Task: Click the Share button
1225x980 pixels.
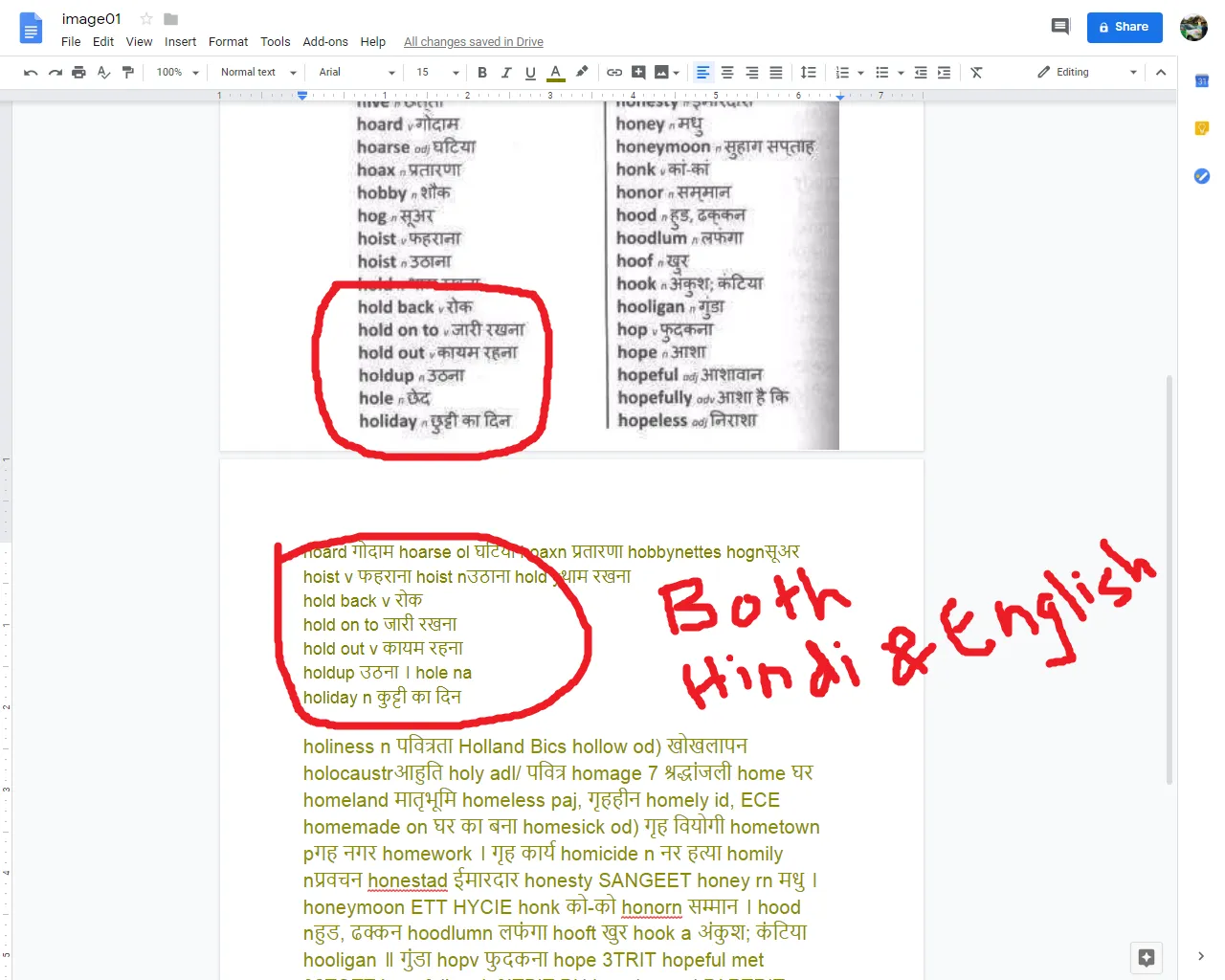Action: [1125, 27]
